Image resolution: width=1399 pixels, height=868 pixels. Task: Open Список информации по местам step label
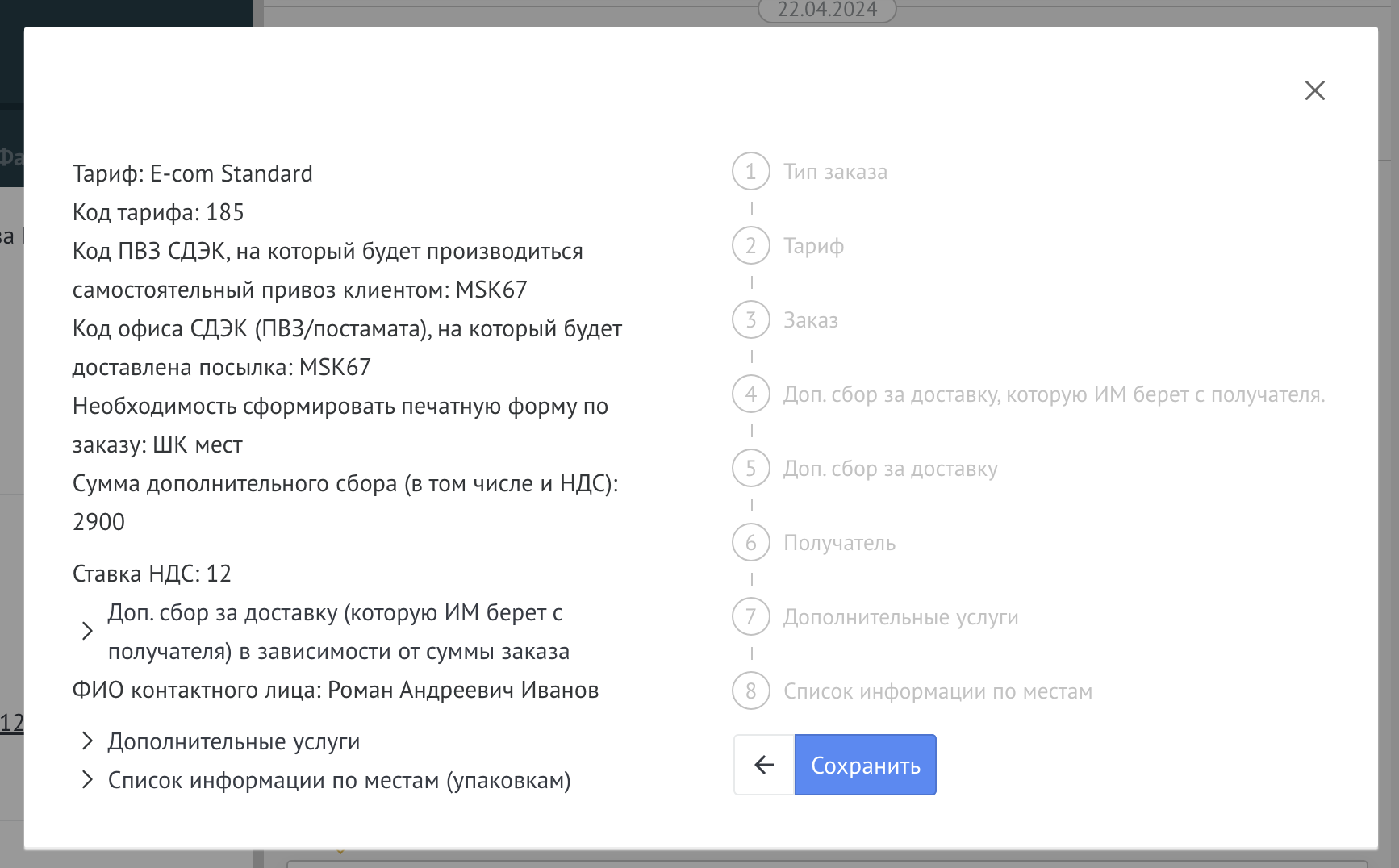(938, 691)
